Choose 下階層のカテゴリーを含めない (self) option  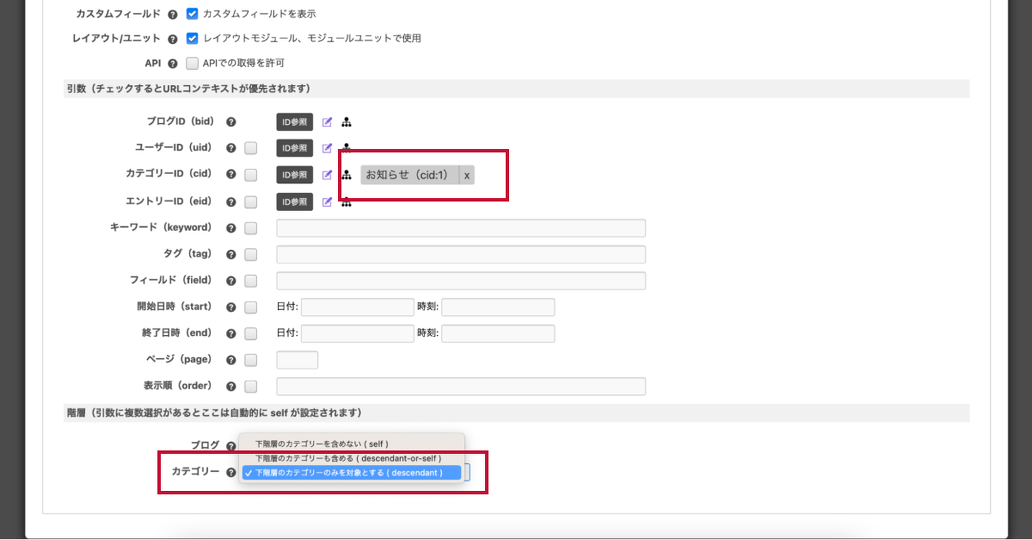[x=321, y=444]
